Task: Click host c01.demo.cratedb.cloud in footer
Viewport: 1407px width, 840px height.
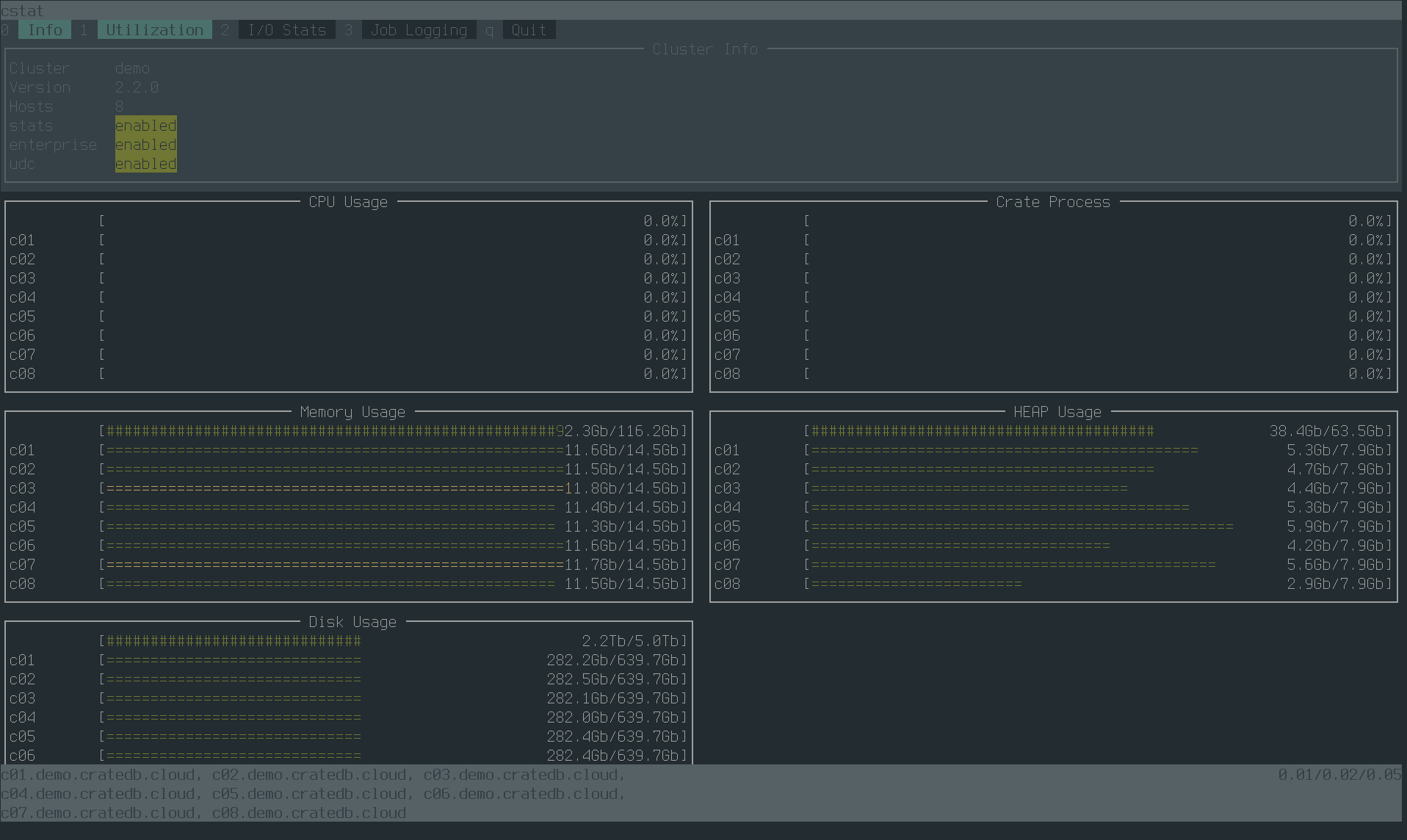Action: (97, 775)
